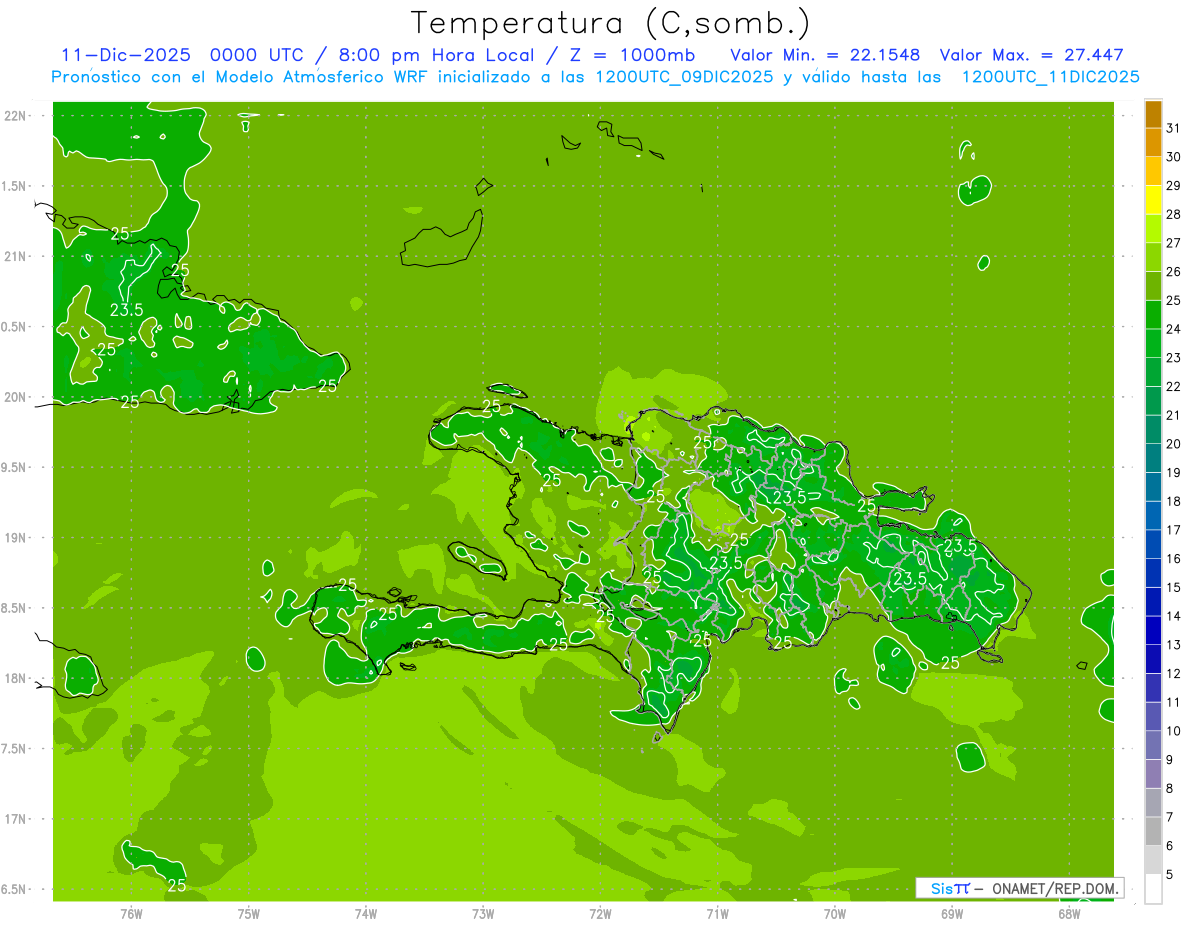Click the white legend swatch below 5

click(1153, 889)
